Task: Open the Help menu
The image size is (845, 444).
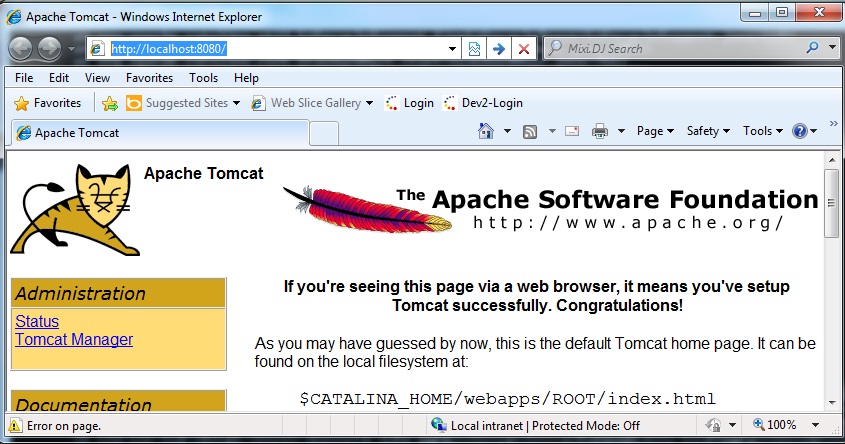Action: [246, 78]
